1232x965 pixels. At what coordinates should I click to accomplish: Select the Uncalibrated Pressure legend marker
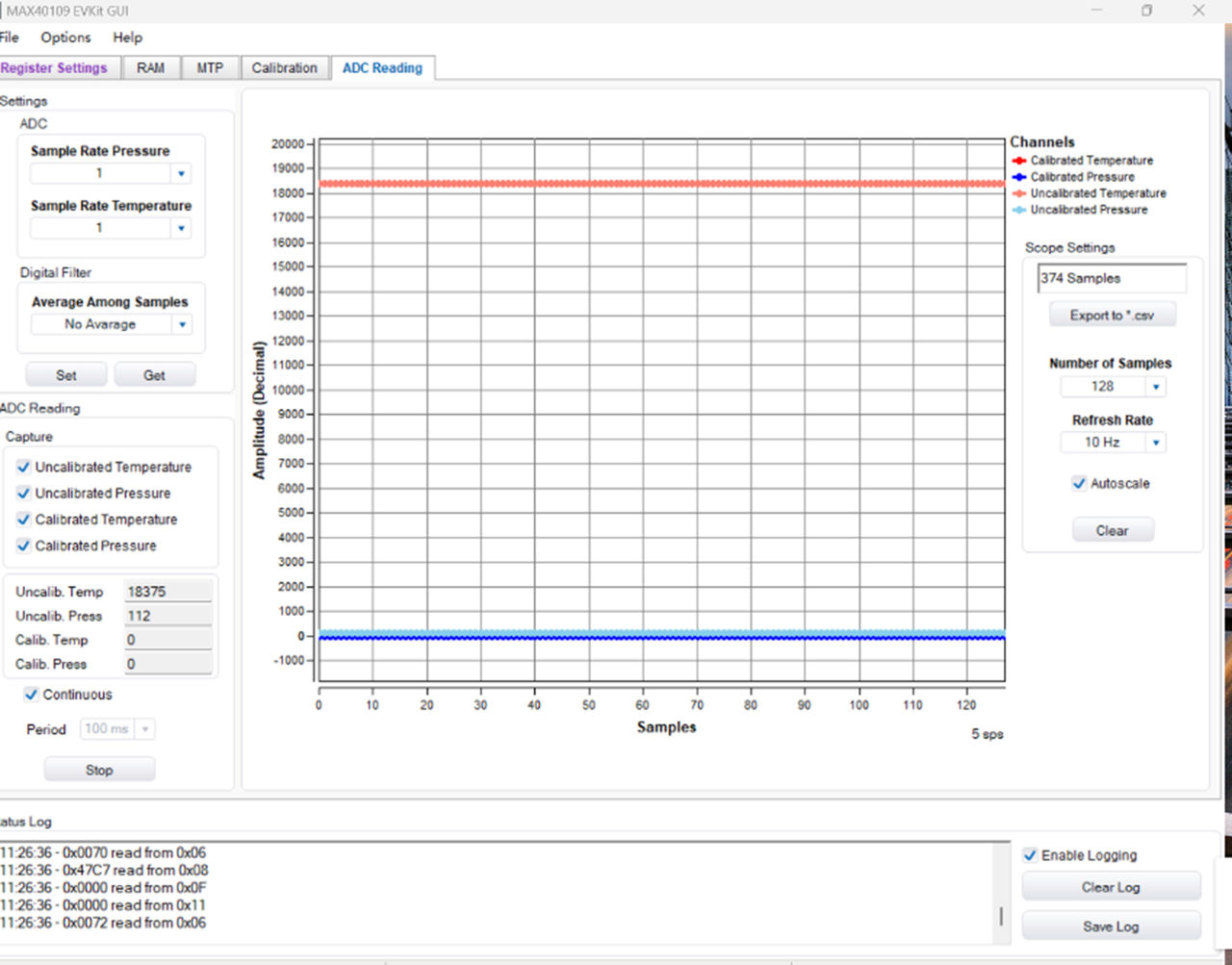click(x=1019, y=210)
